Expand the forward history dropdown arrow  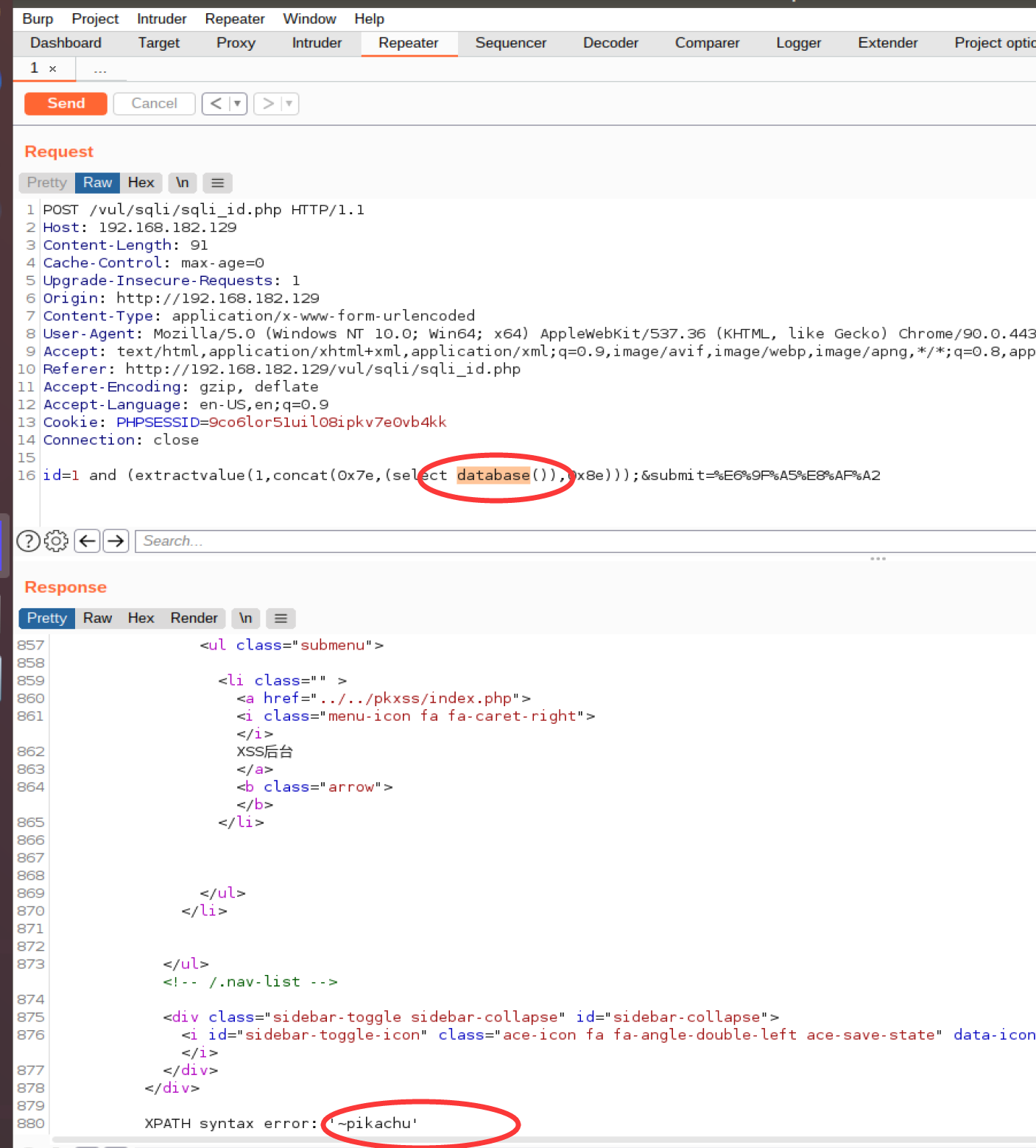coord(289,103)
